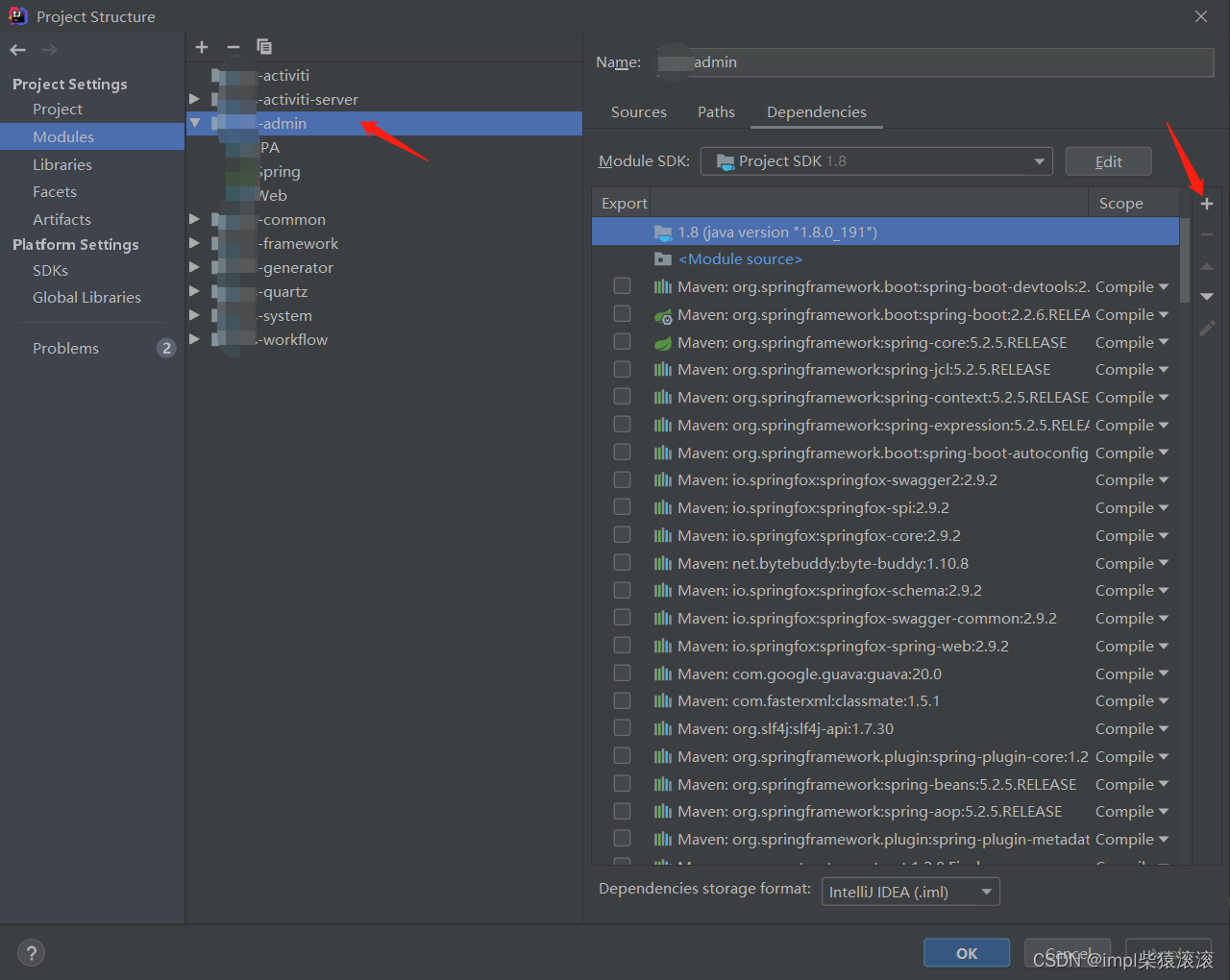This screenshot has width=1230, height=980.
Task: Click the Problems count badge
Action: point(166,348)
